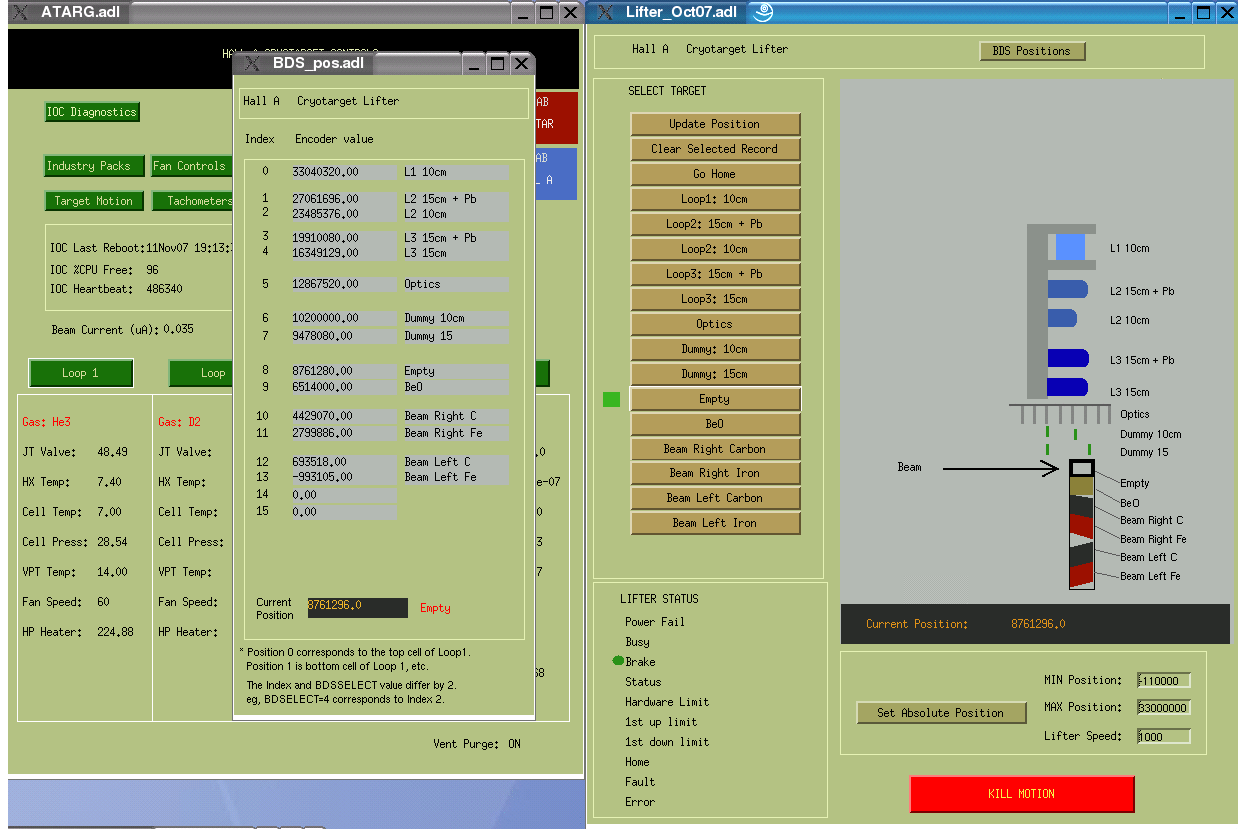Open BDS Positions from the Lifter window
Image resolution: width=1238 pixels, height=829 pixels.
point(1031,51)
